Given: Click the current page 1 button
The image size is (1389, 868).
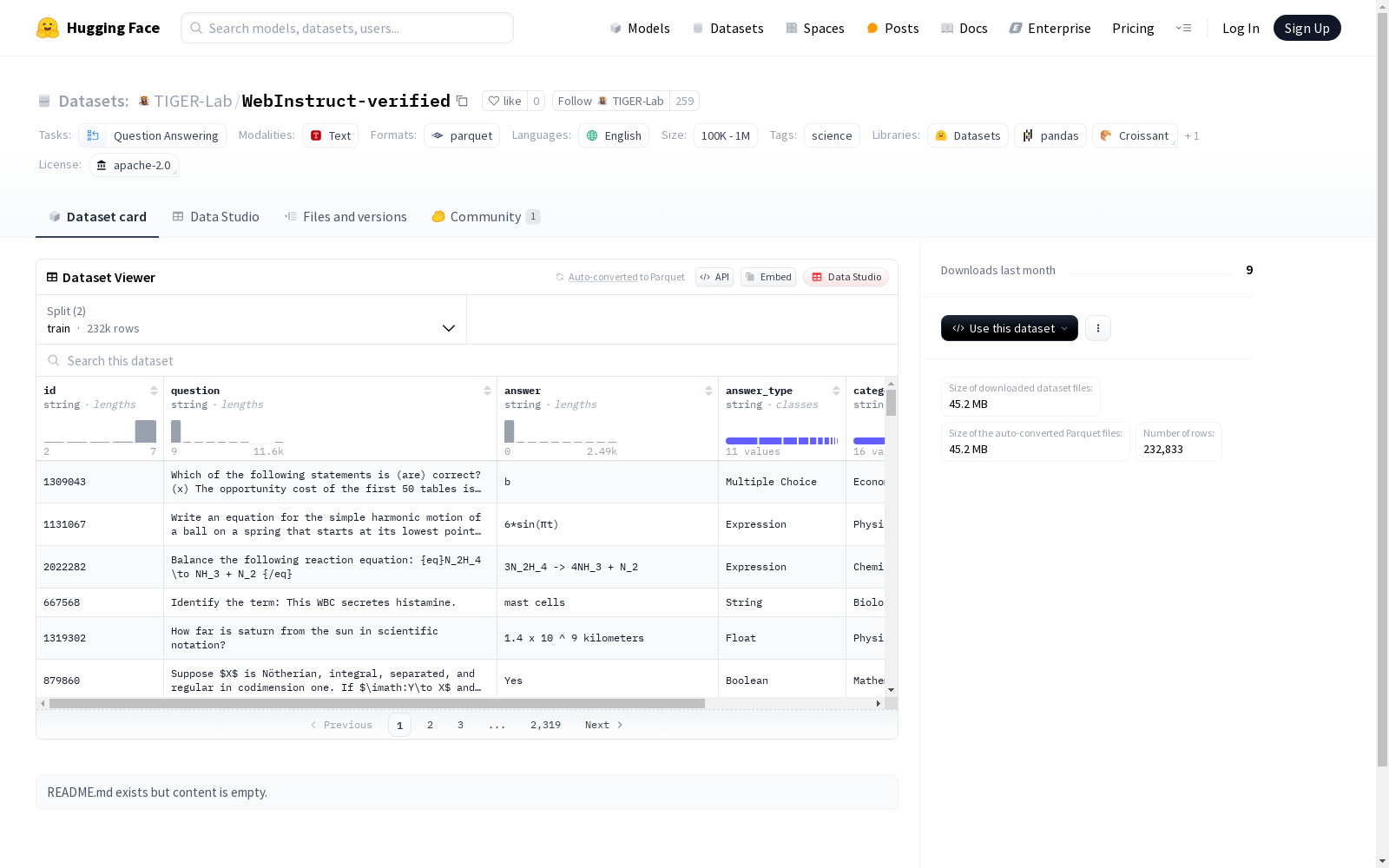Looking at the screenshot, I should click(399, 725).
